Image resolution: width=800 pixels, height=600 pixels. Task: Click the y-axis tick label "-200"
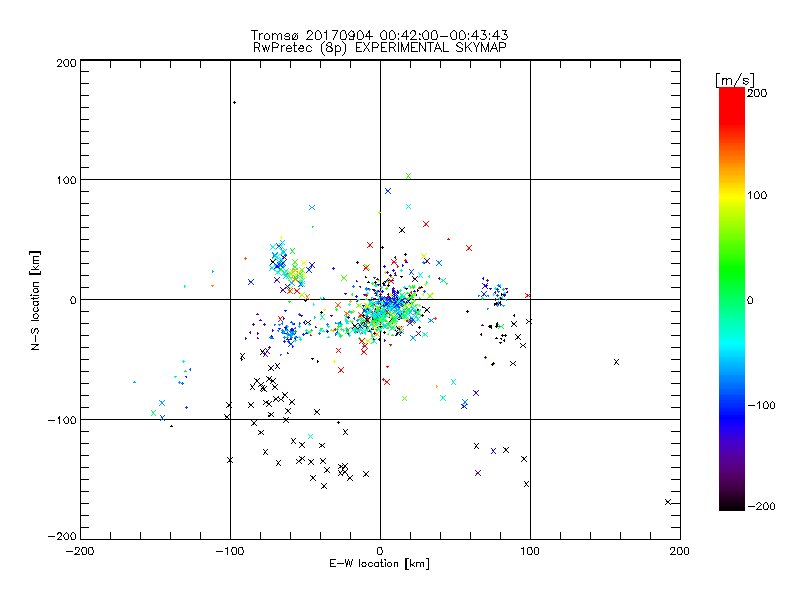pyautogui.click(x=62, y=537)
